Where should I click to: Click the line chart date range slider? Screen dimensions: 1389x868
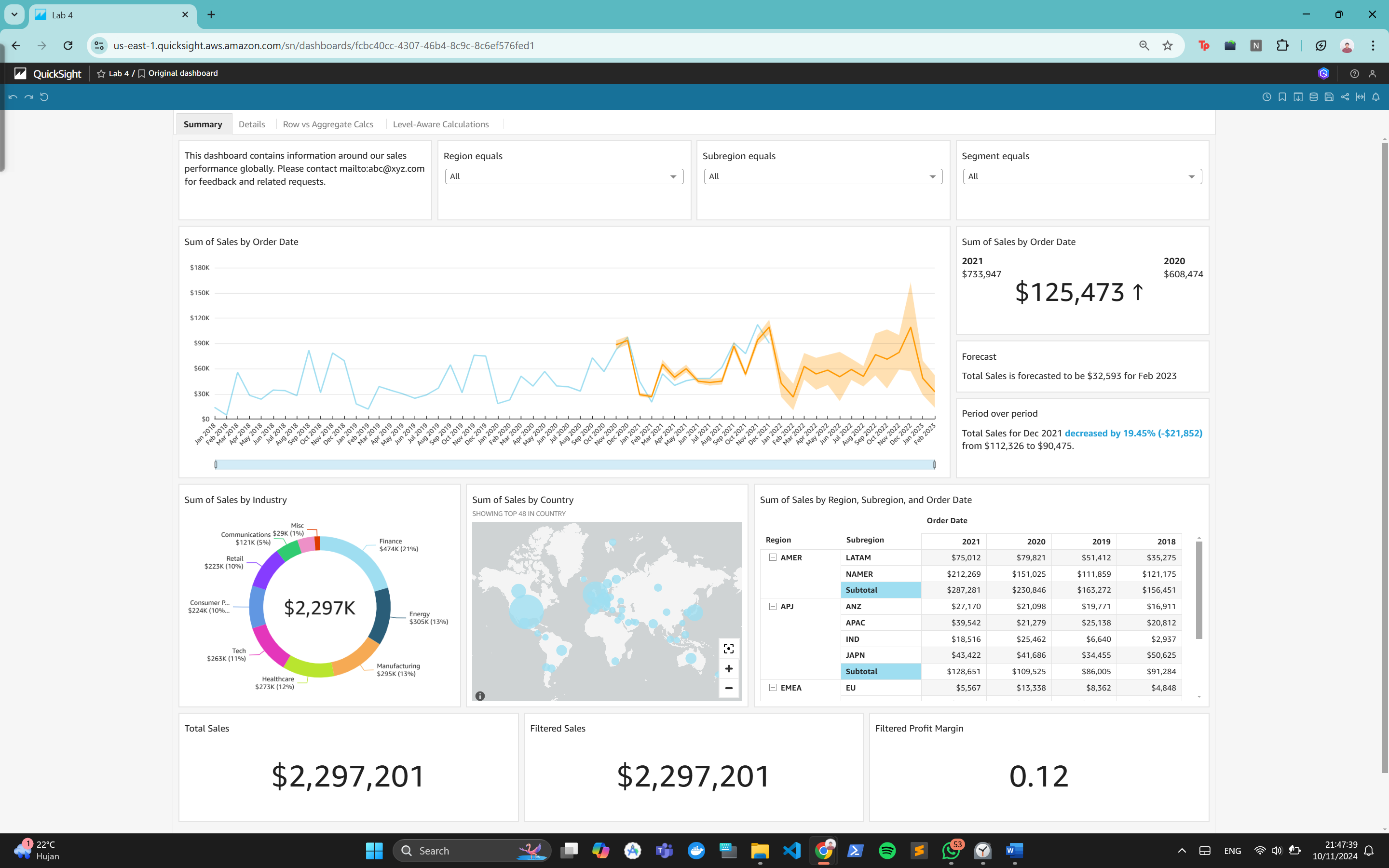[574, 464]
